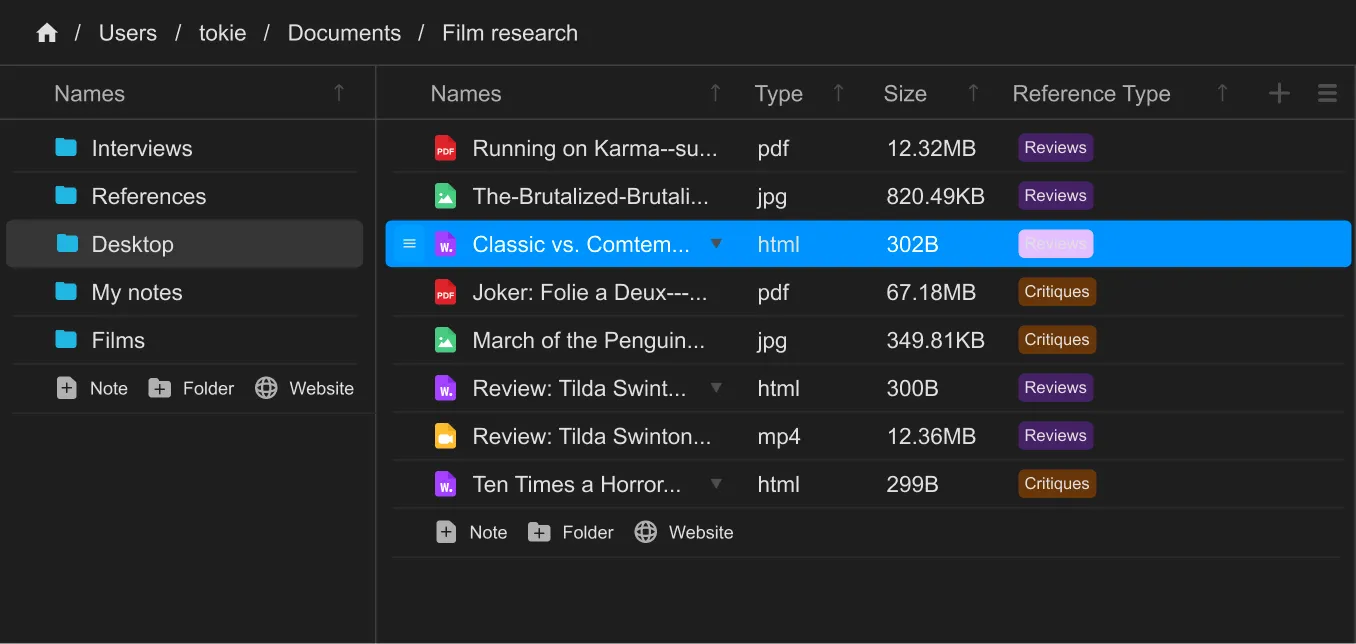Viewport: 1356px width, 644px height.
Task: Click the home icon in breadcrumb
Action: tap(47, 33)
